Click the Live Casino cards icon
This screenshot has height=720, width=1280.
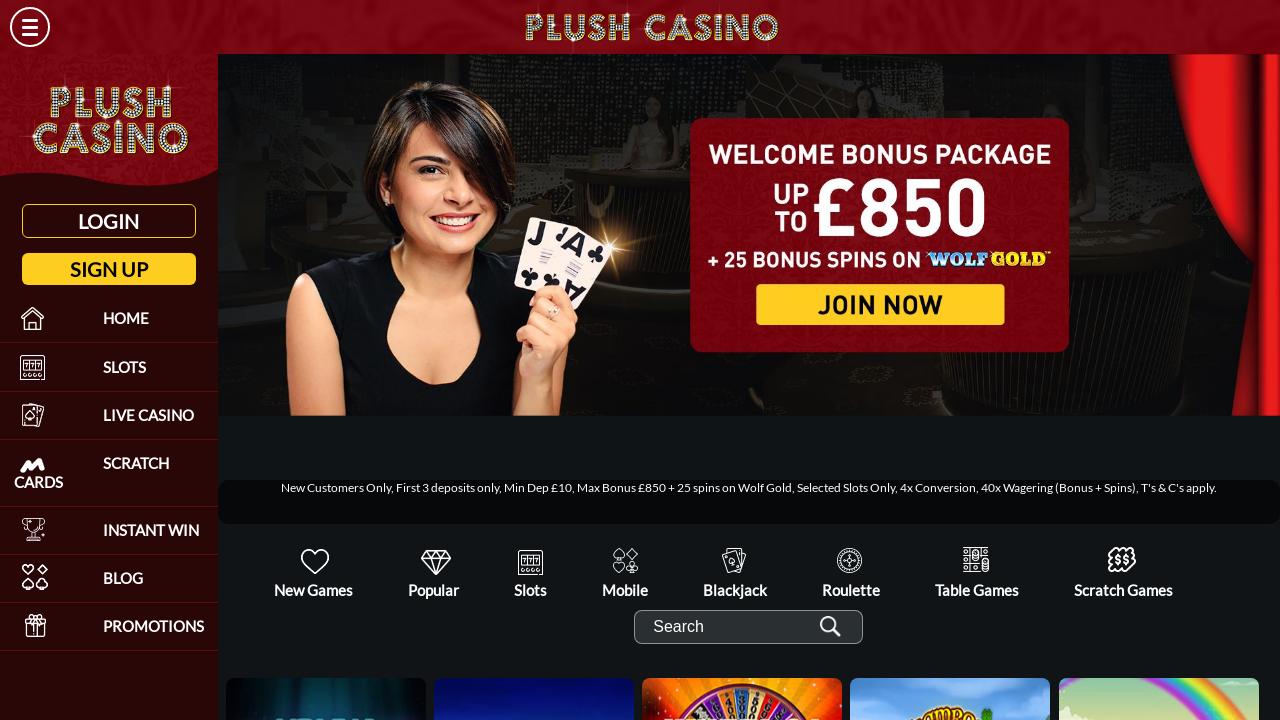click(33, 415)
